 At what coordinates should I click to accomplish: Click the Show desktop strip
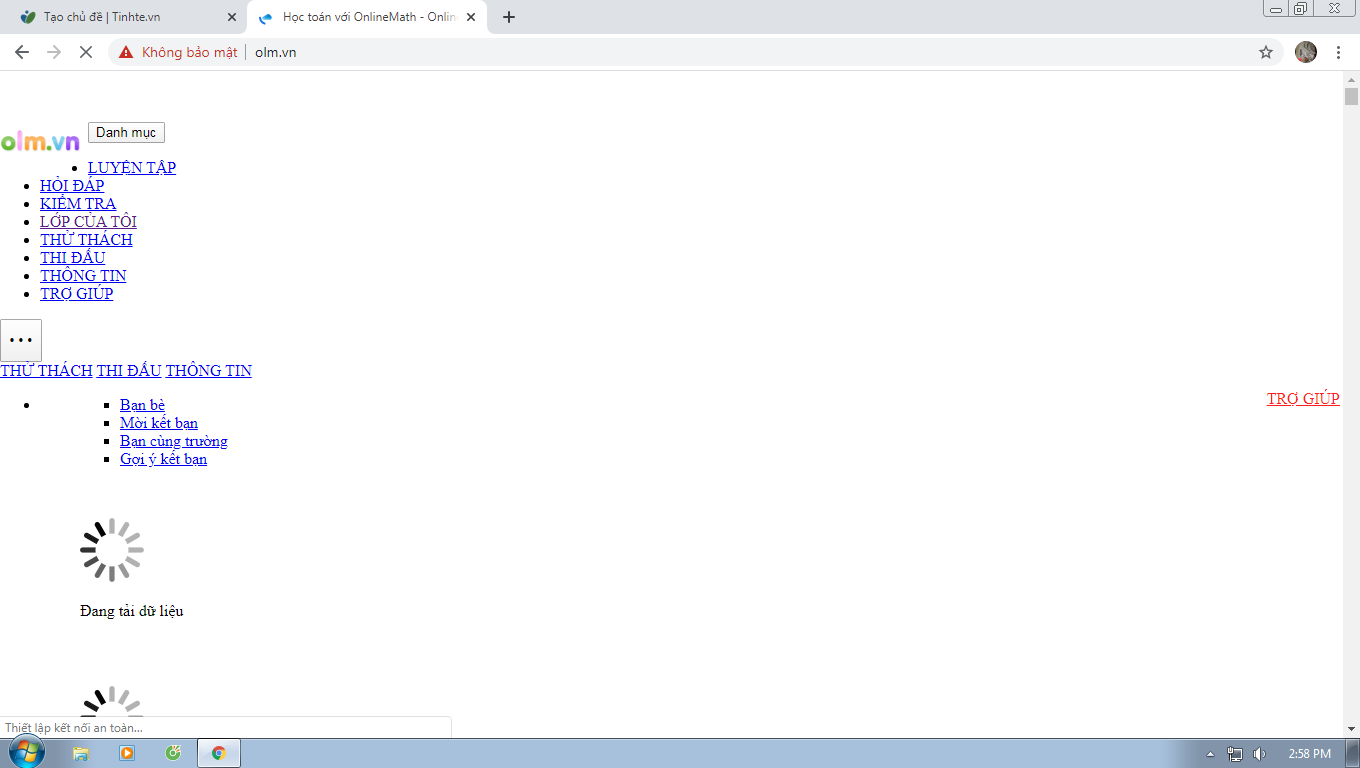coord(1353,753)
